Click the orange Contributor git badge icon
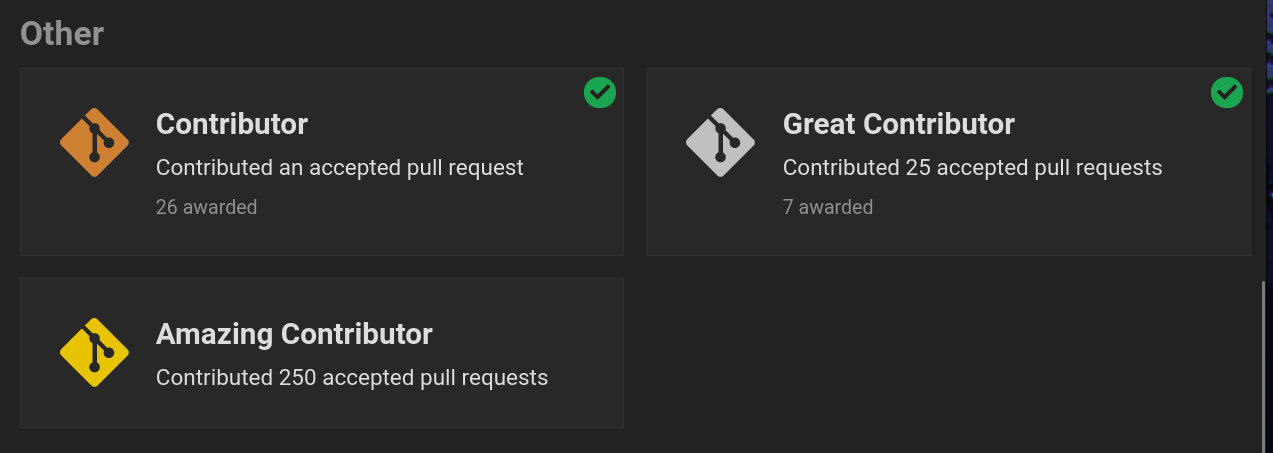This screenshot has width=1273, height=453. pos(94,143)
